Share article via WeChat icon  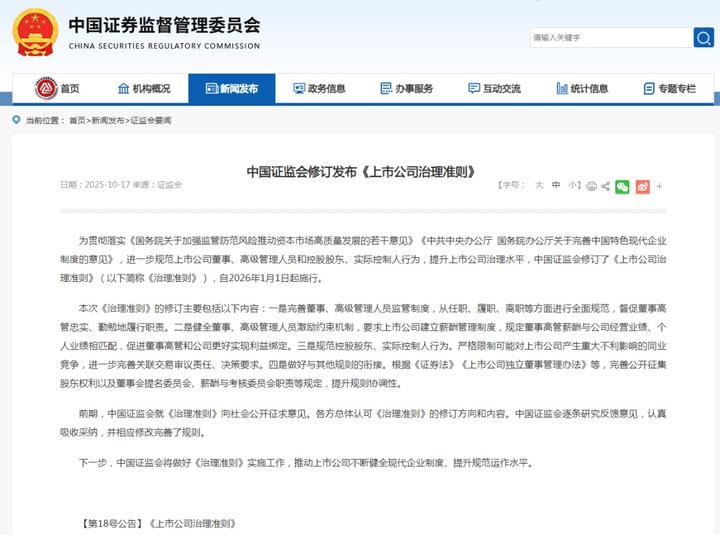(x=622, y=186)
